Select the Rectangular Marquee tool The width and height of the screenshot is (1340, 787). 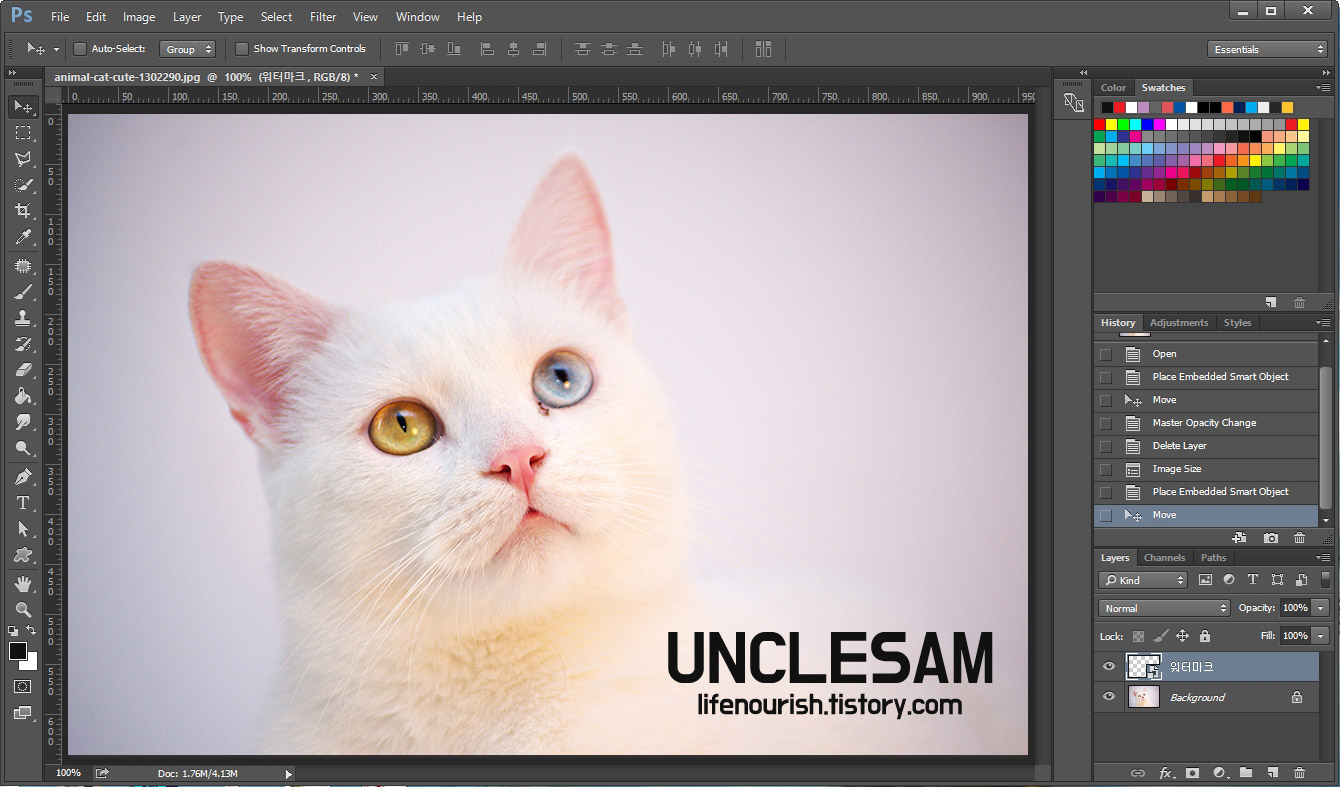[23, 132]
